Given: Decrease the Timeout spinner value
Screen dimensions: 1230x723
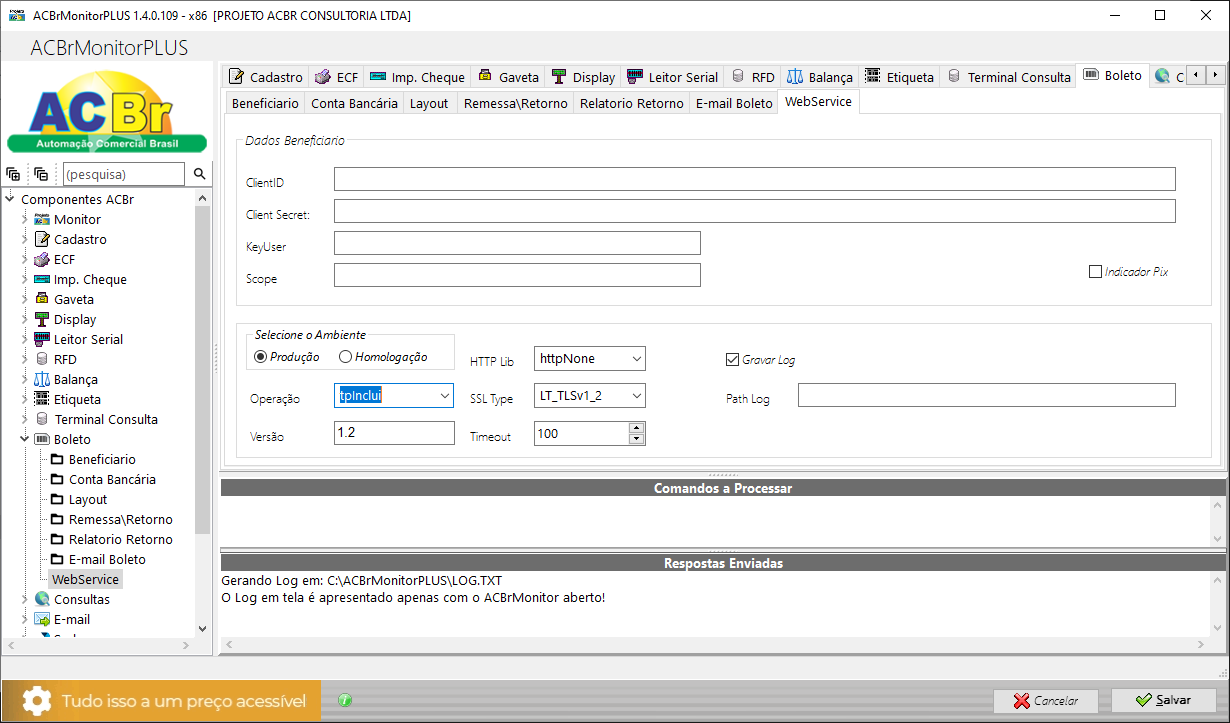Looking at the screenshot, I should [636, 438].
